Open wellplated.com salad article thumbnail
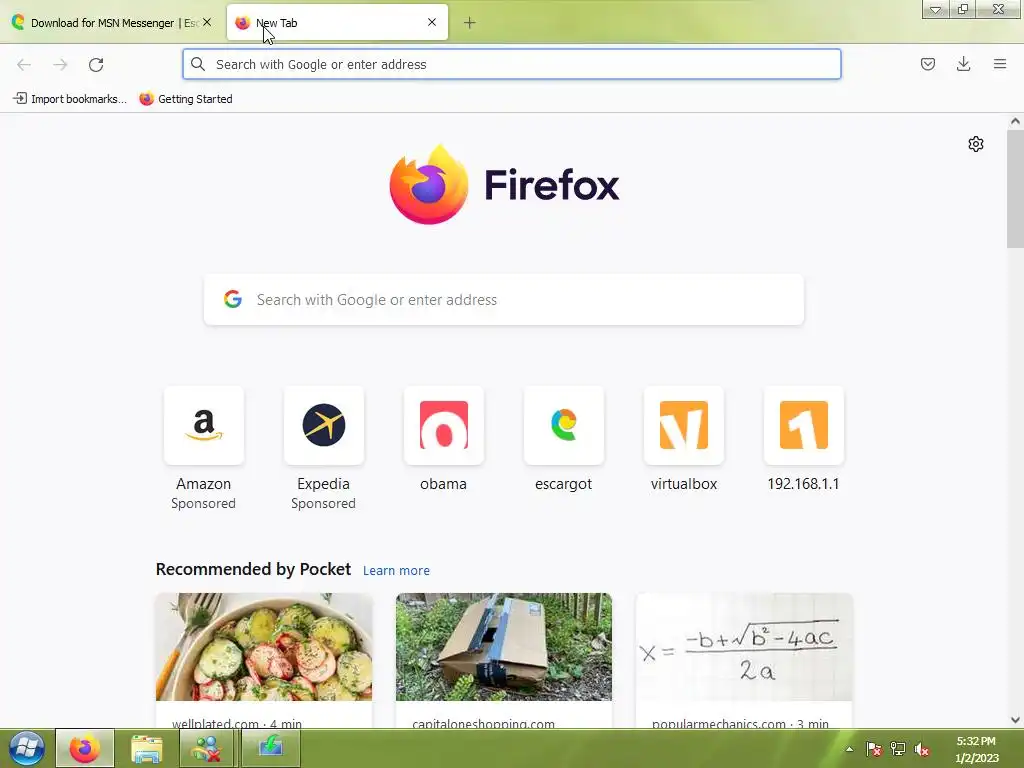Image resolution: width=1024 pixels, height=768 pixels. pos(264,647)
